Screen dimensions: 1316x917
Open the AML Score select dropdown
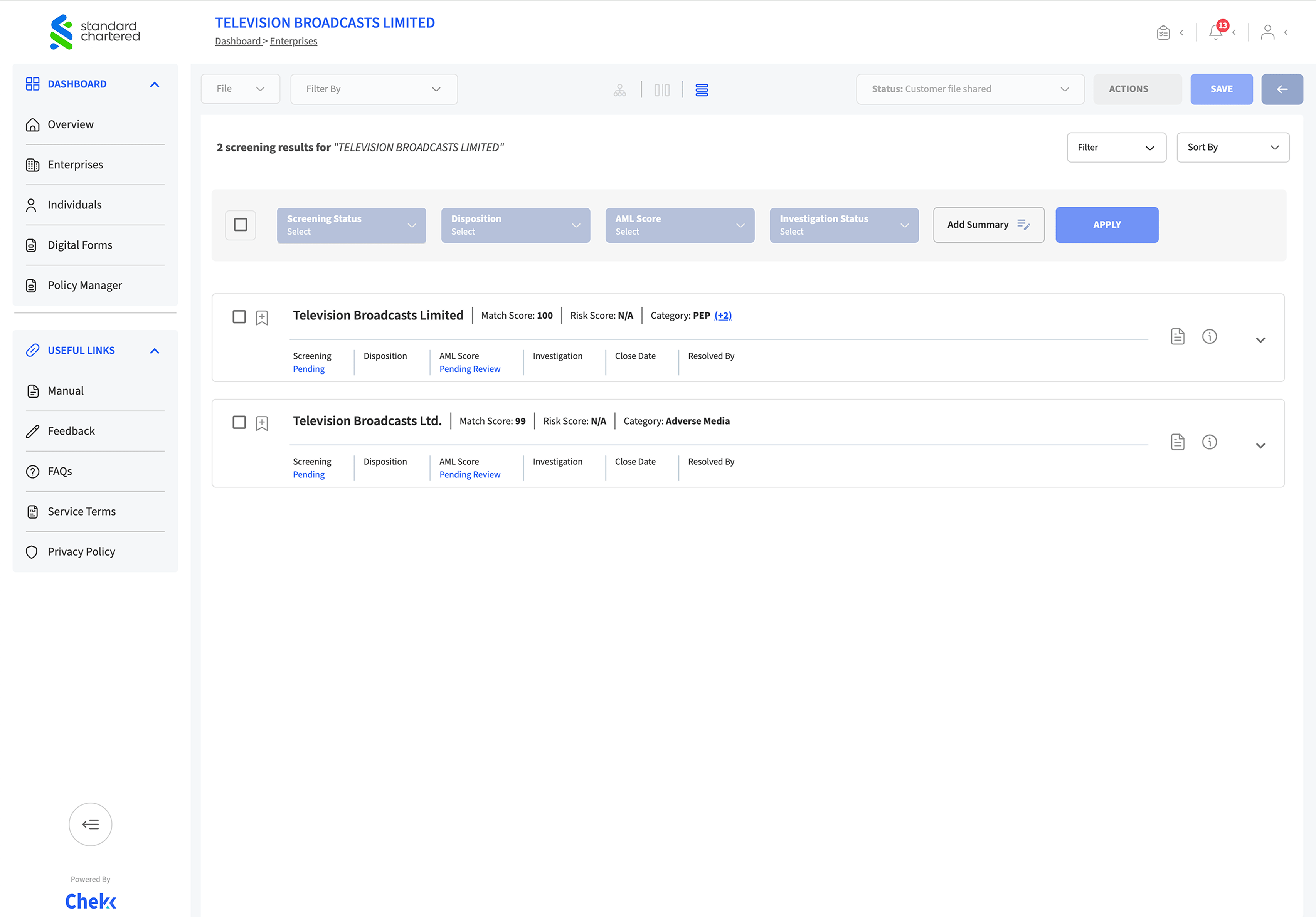click(x=680, y=225)
